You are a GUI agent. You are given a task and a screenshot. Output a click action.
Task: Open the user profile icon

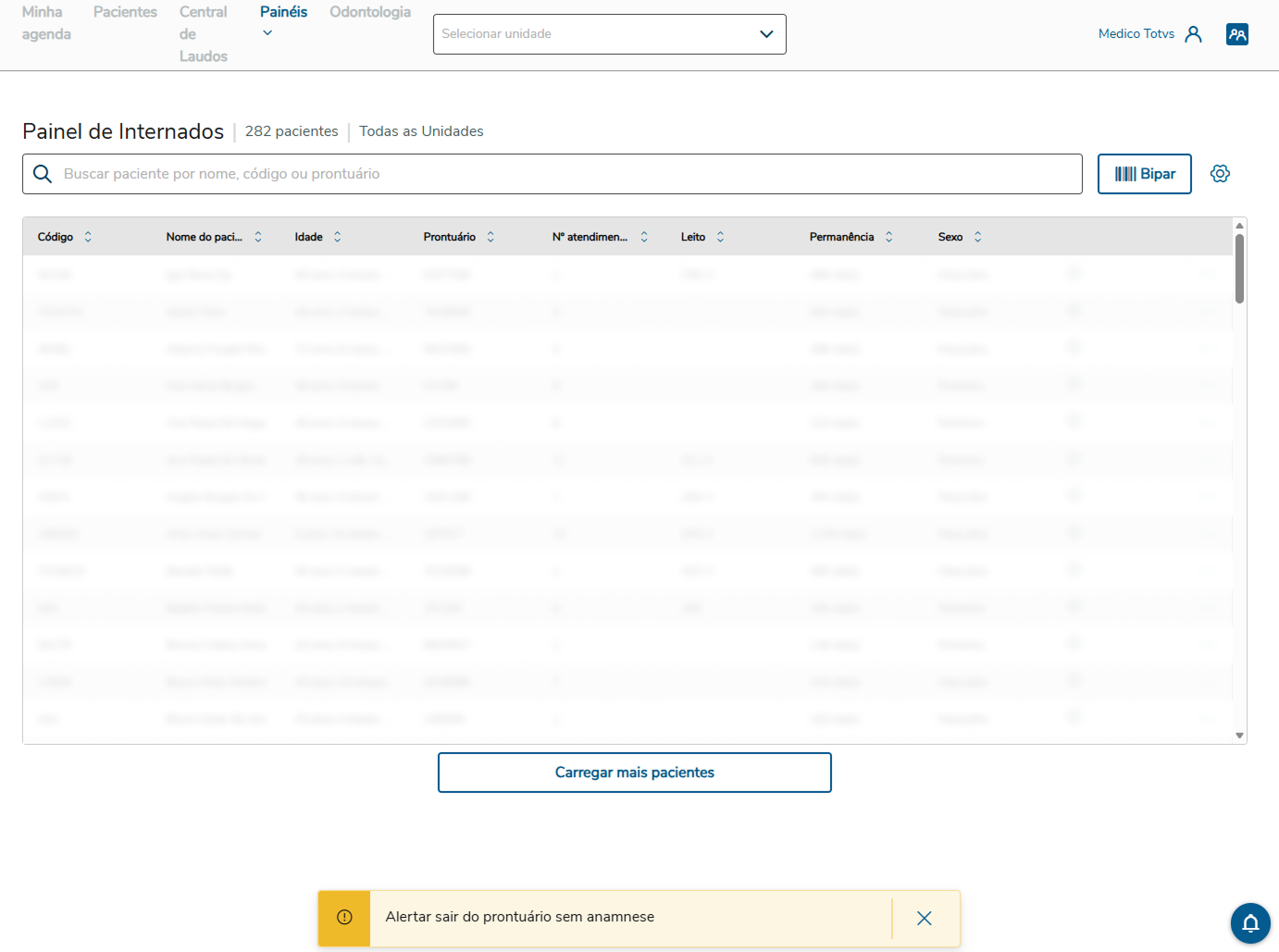point(1194,34)
